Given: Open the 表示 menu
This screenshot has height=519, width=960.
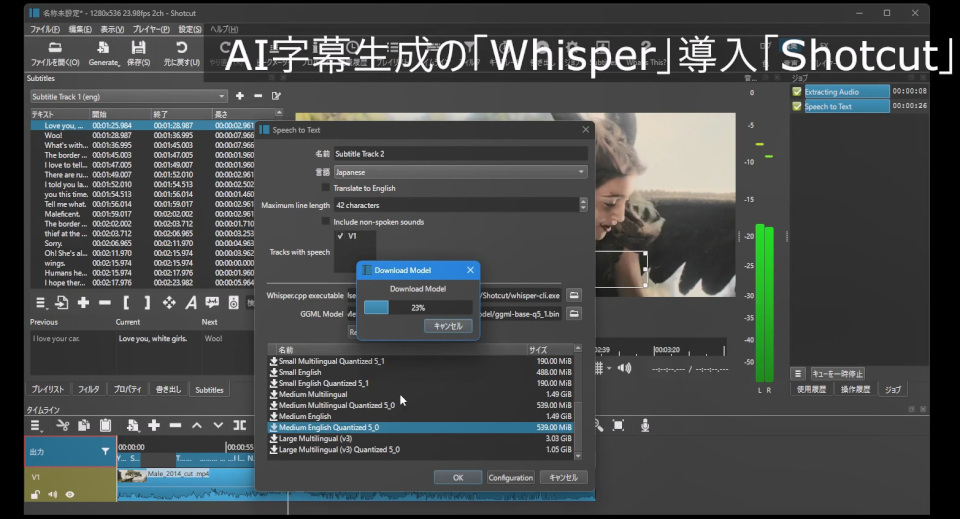Looking at the screenshot, I should [x=112, y=29].
